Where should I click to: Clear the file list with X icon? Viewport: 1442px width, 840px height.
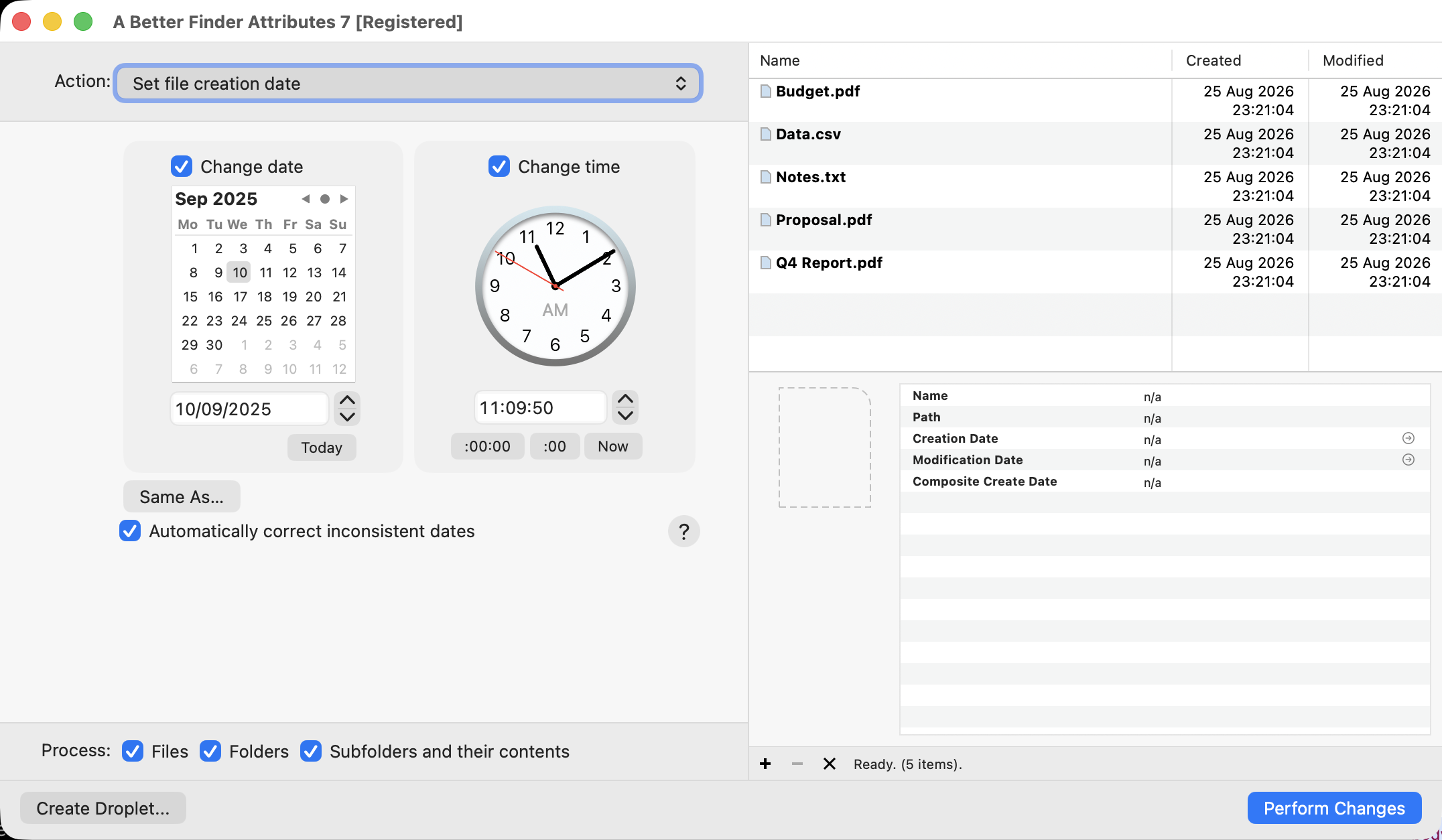click(829, 764)
